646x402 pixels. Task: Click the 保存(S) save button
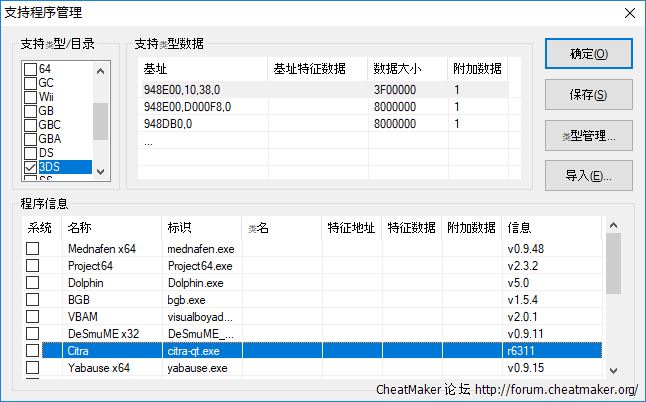point(587,95)
